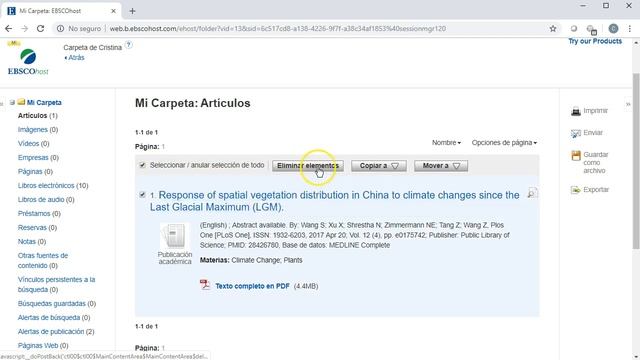This screenshot has width=640, height=360.
Task: Open the article title about vegetation in China
Action: [334, 201]
